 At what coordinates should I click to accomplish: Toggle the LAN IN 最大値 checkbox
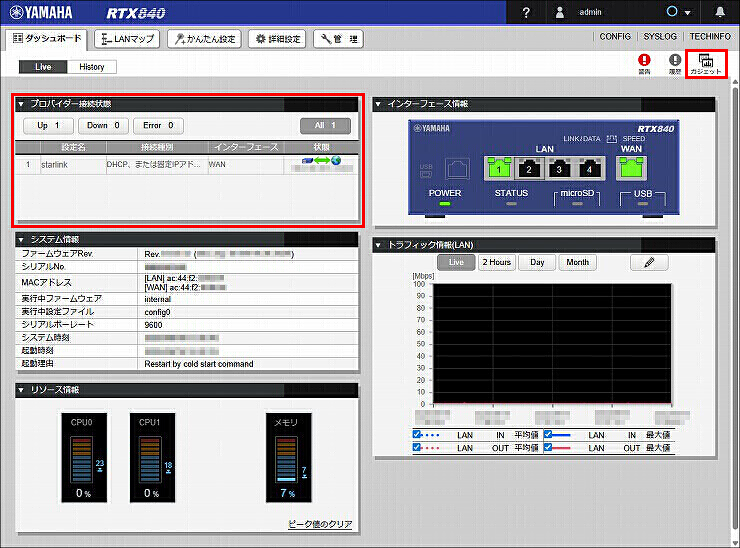[x=549, y=435]
